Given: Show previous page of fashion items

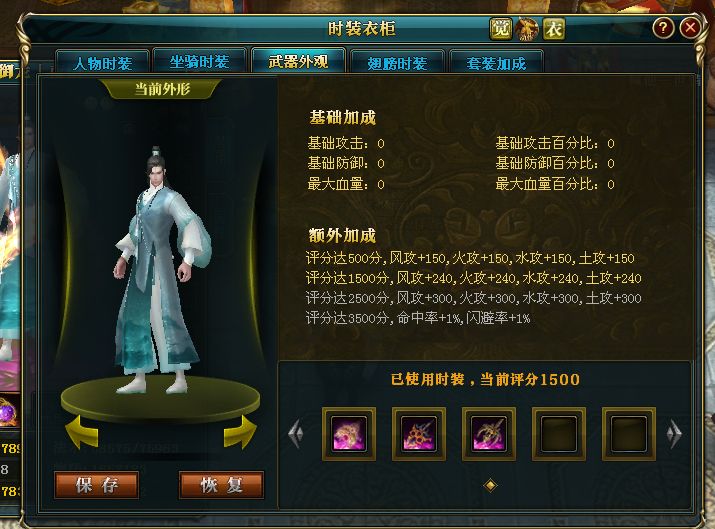Looking at the screenshot, I should point(296,434).
